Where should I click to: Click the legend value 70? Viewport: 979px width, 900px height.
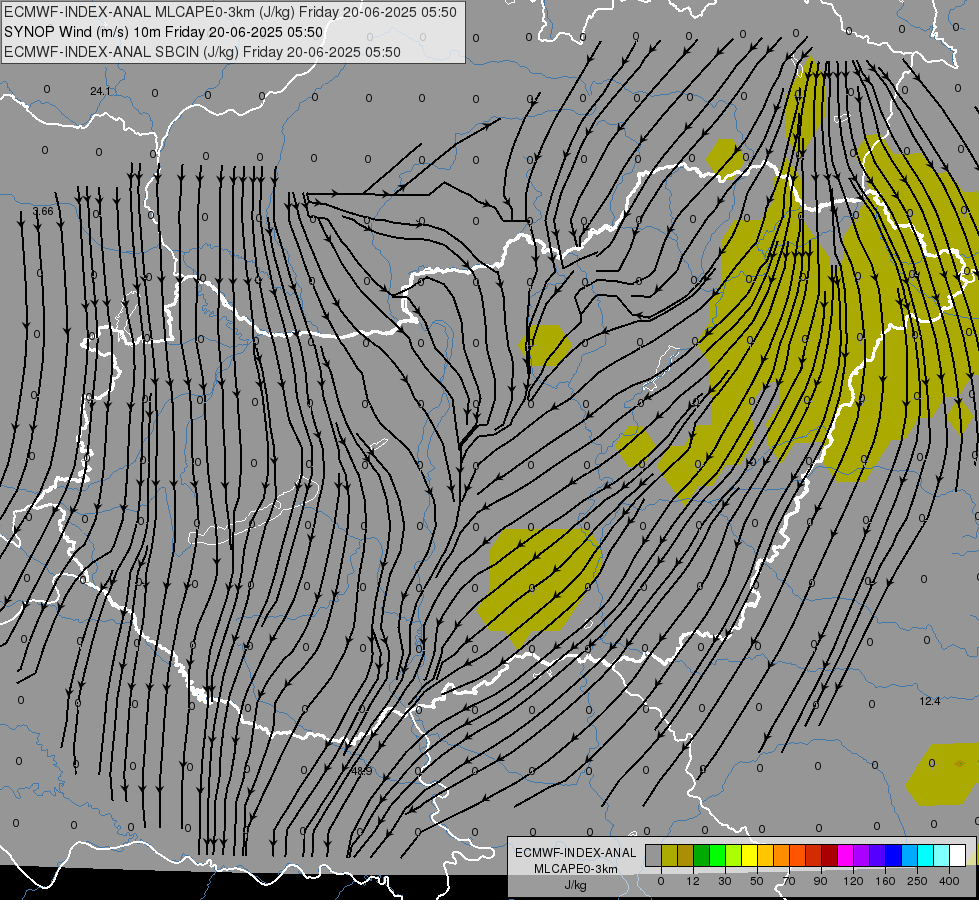tap(789, 881)
